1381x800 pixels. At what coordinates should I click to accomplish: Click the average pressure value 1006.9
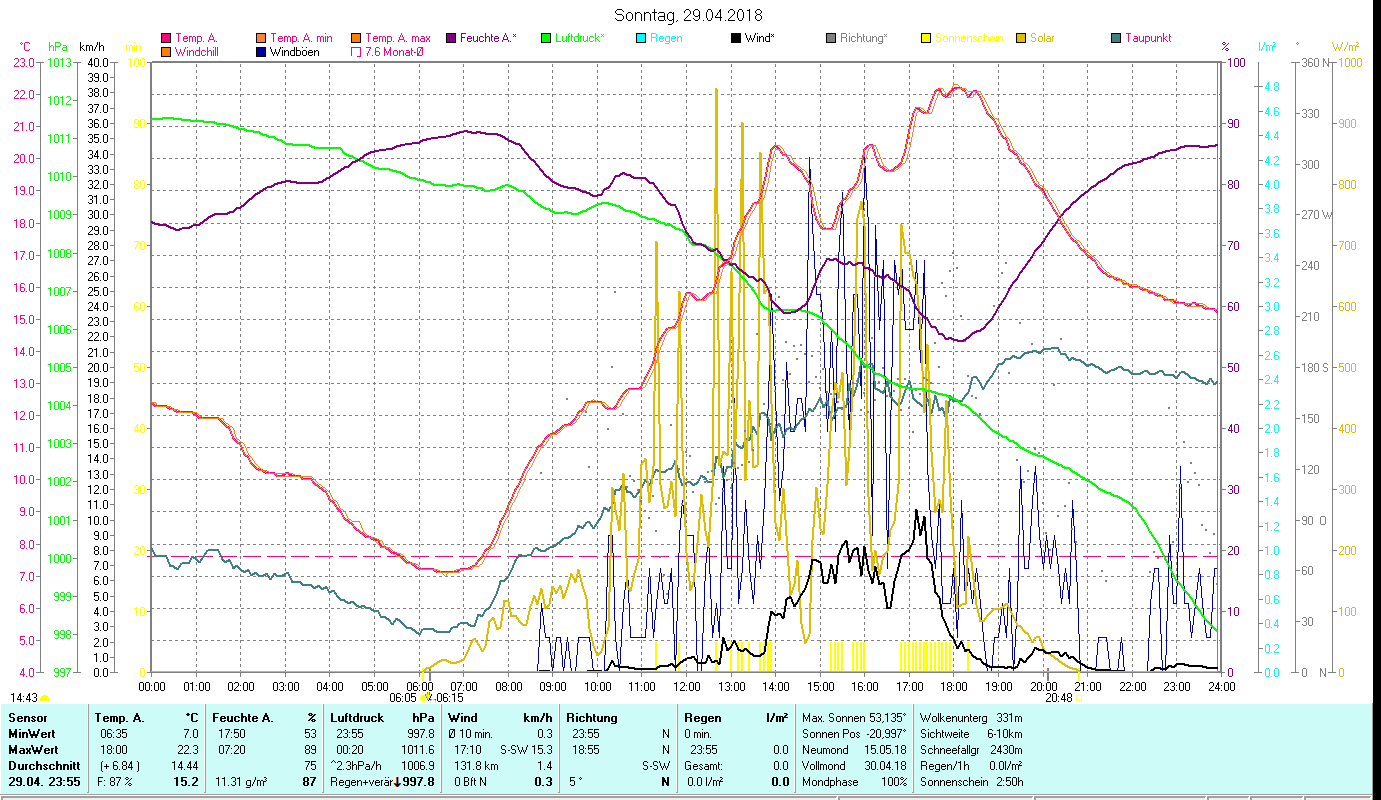418,766
